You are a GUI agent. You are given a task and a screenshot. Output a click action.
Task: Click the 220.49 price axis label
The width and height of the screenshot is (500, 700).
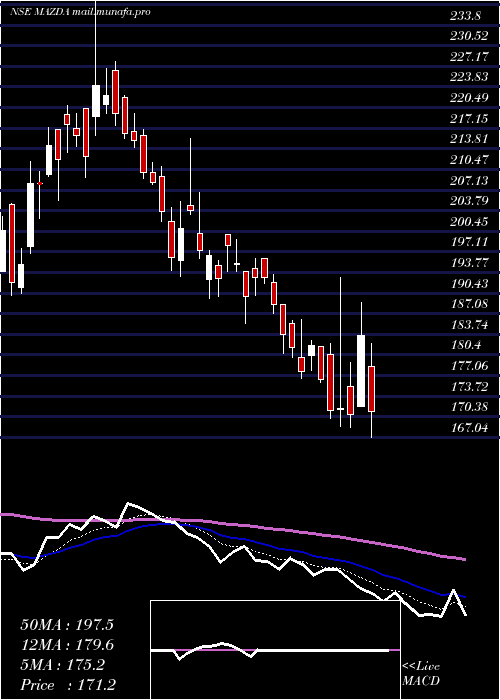coord(469,98)
